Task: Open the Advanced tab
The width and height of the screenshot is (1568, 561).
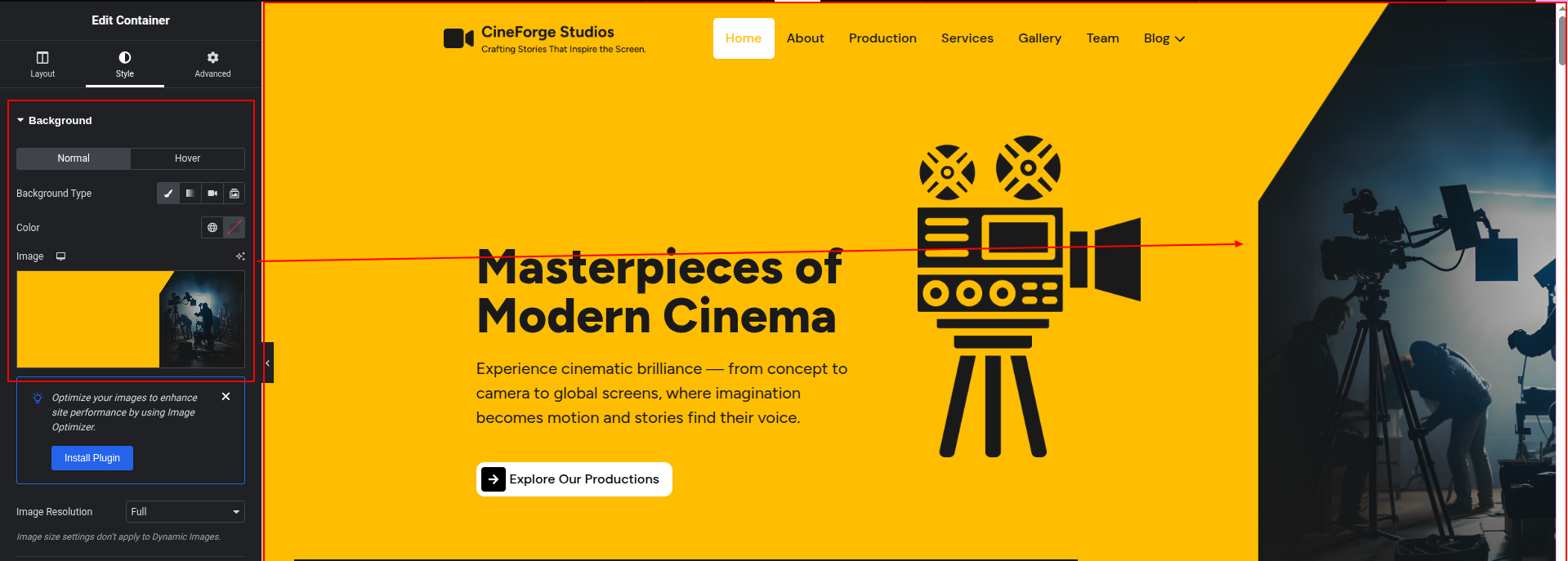Action: point(212,65)
